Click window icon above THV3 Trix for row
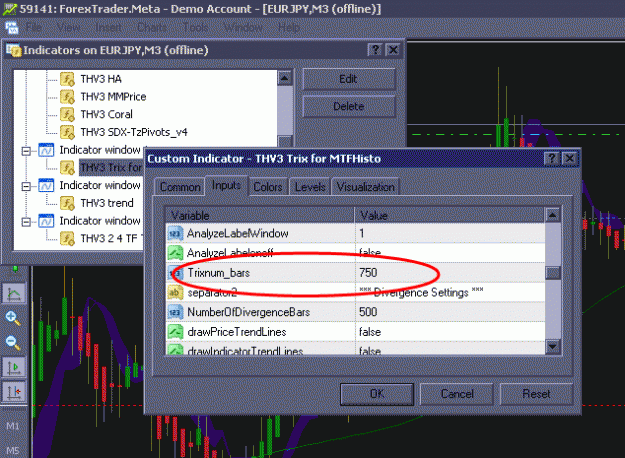625x458 pixels. click(46, 150)
